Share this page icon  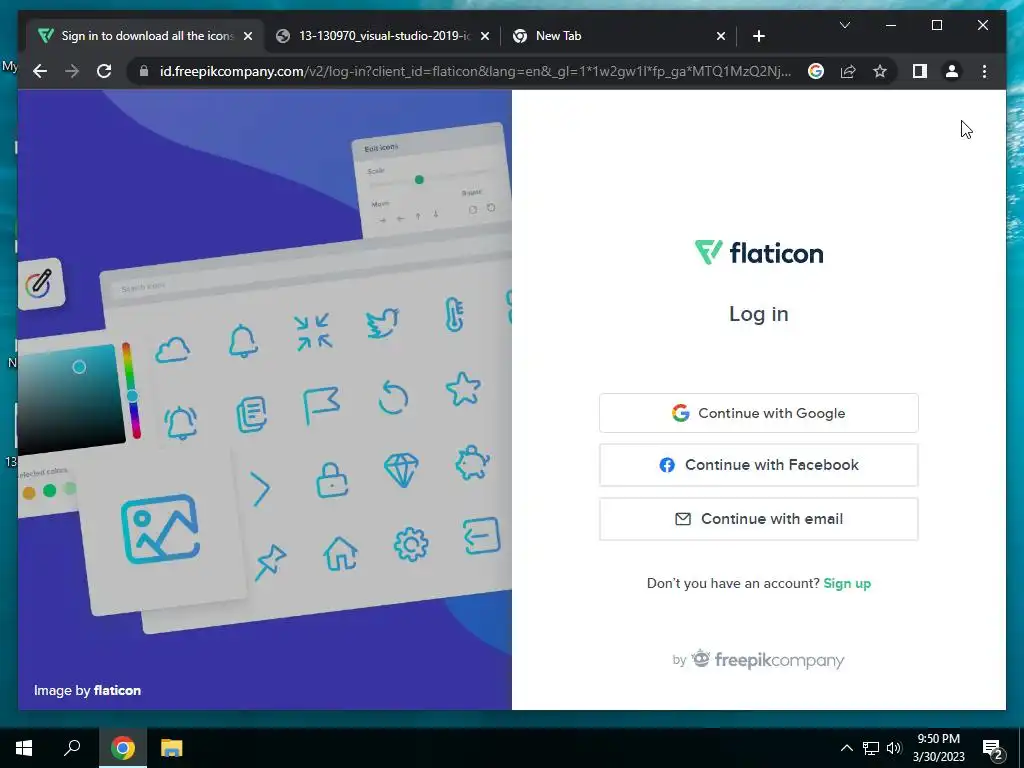[848, 71]
